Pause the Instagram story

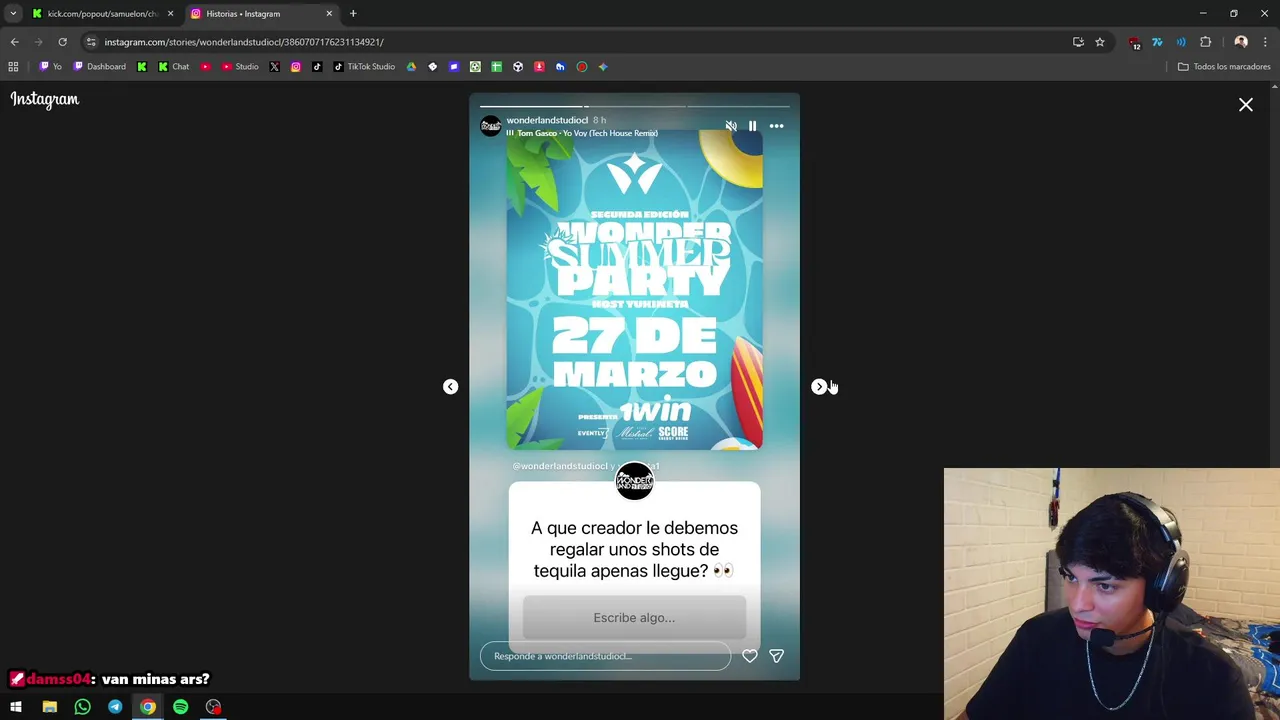[x=753, y=126]
